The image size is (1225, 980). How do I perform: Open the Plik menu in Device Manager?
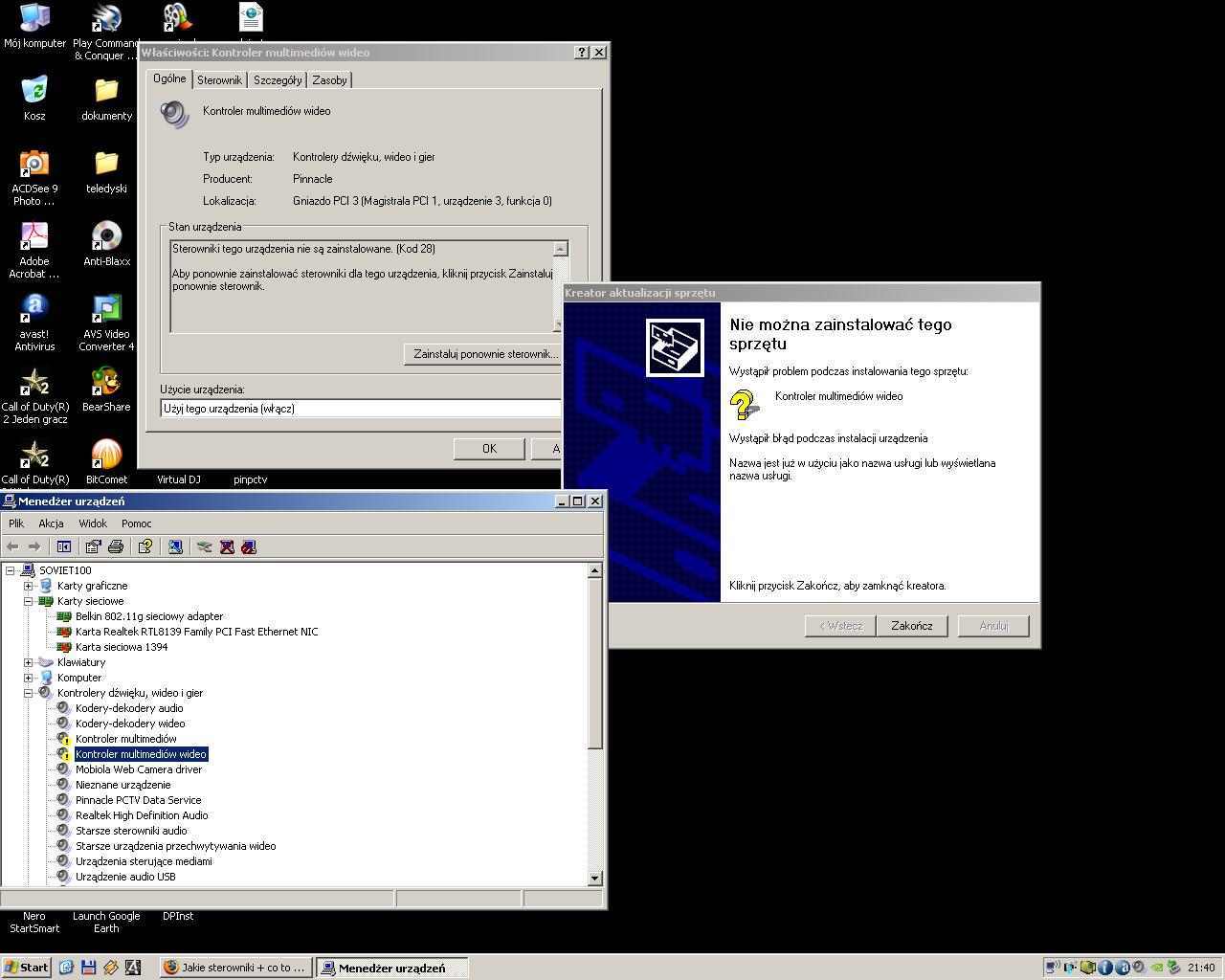click(x=16, y=523)
